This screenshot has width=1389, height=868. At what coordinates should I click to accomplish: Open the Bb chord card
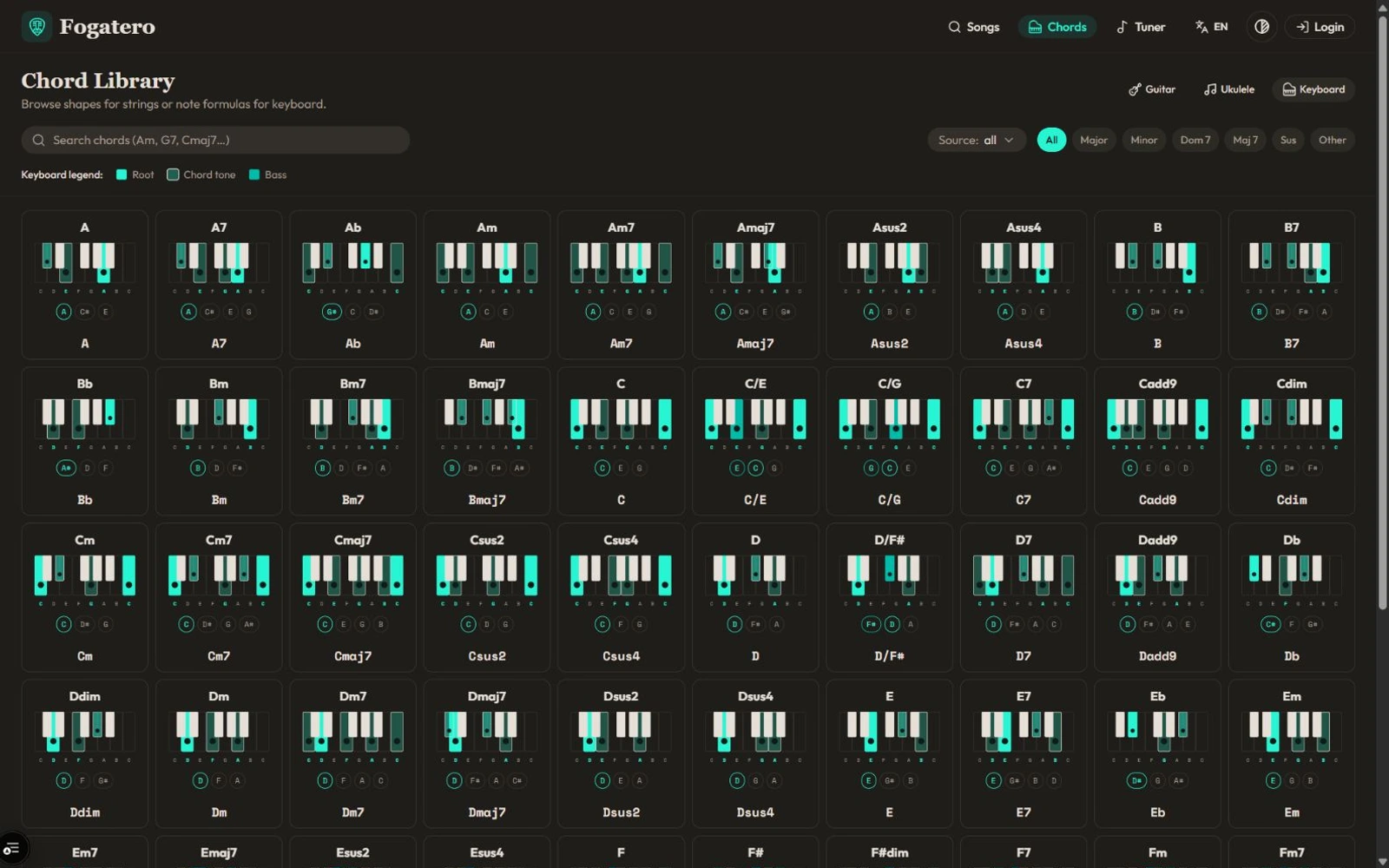85,441
